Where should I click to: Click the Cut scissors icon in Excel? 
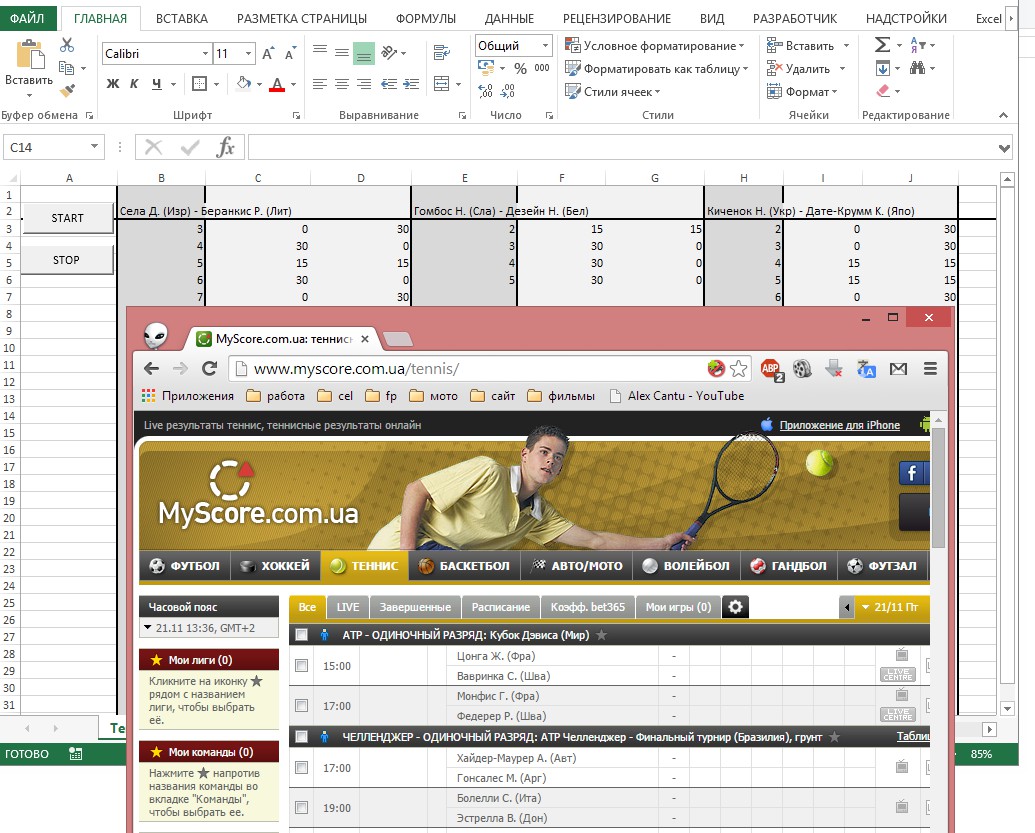pos(67,45)
